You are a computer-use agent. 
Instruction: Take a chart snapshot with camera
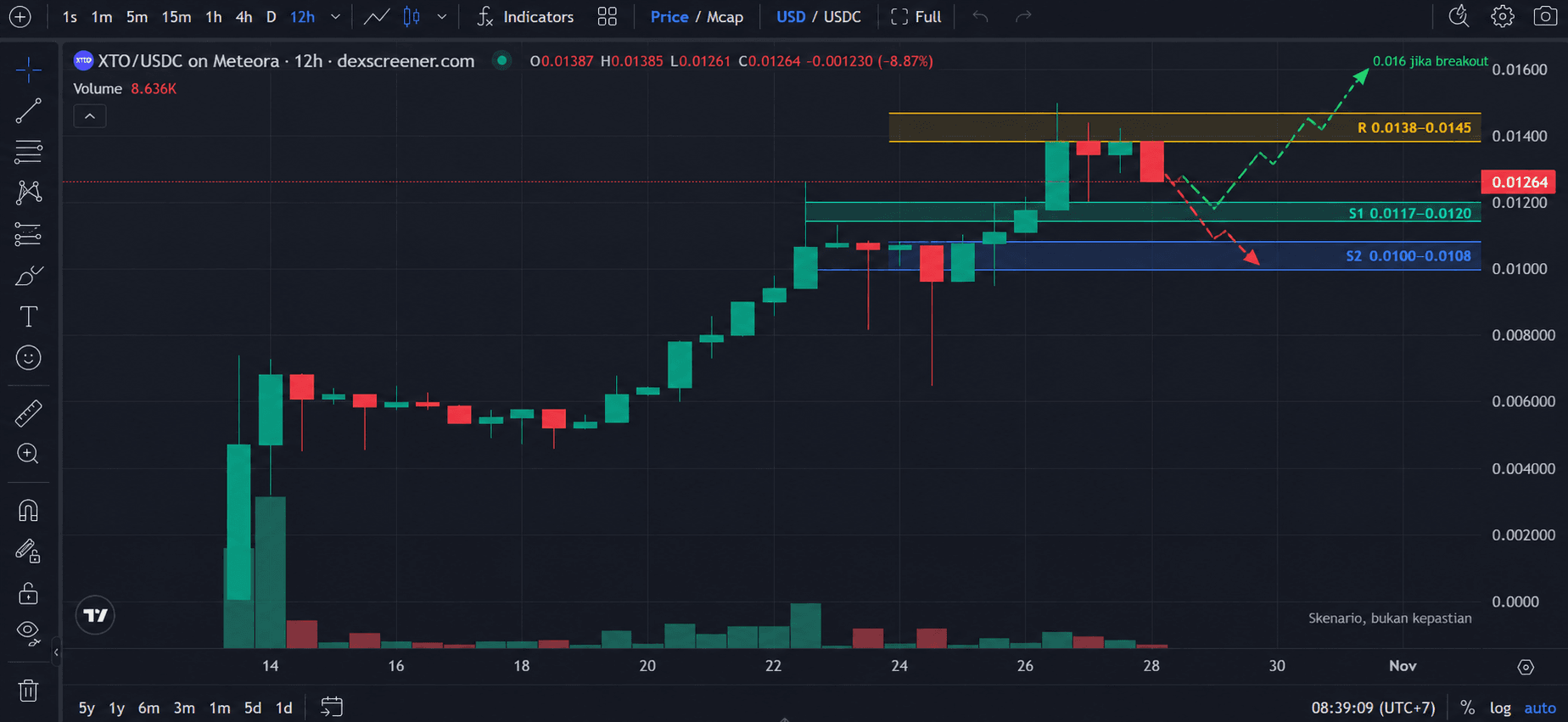pyautogui.click(x=1546, y=16)
